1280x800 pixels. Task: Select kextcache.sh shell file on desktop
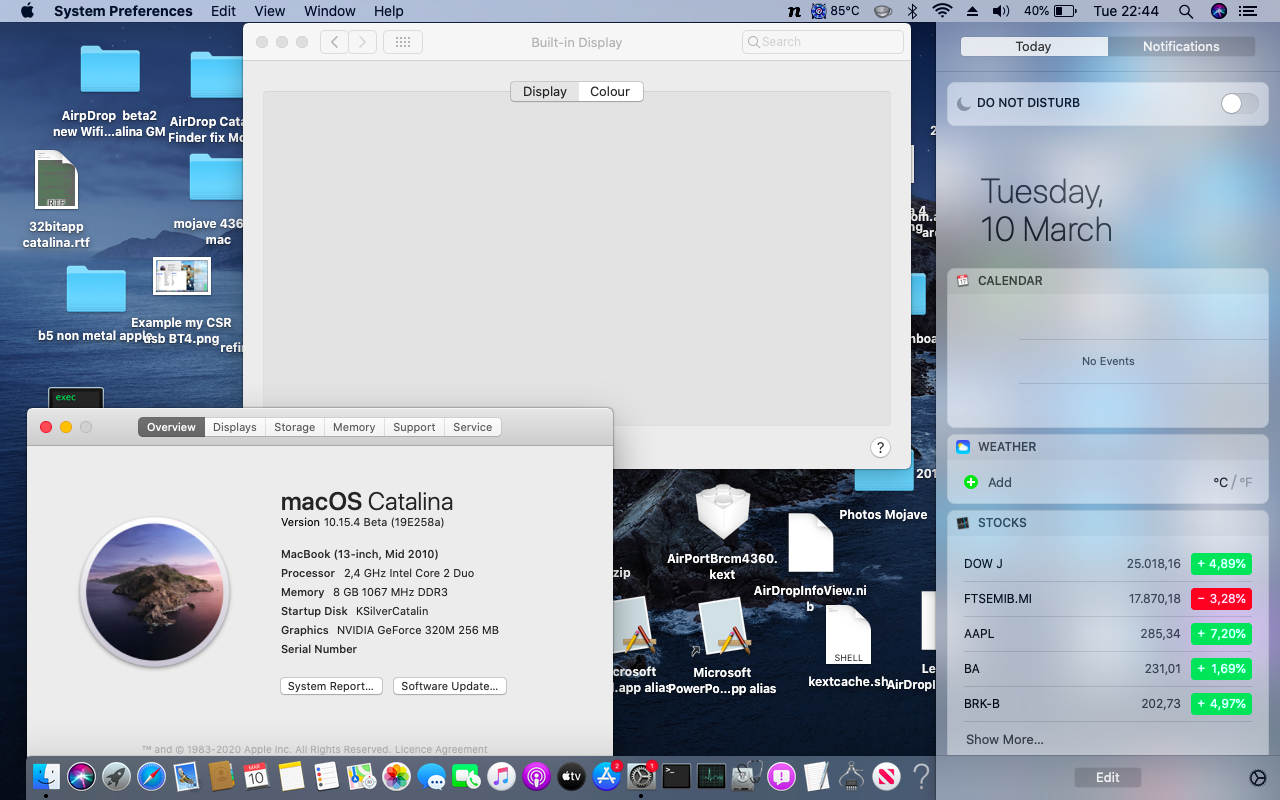click(x=848, y=646)
